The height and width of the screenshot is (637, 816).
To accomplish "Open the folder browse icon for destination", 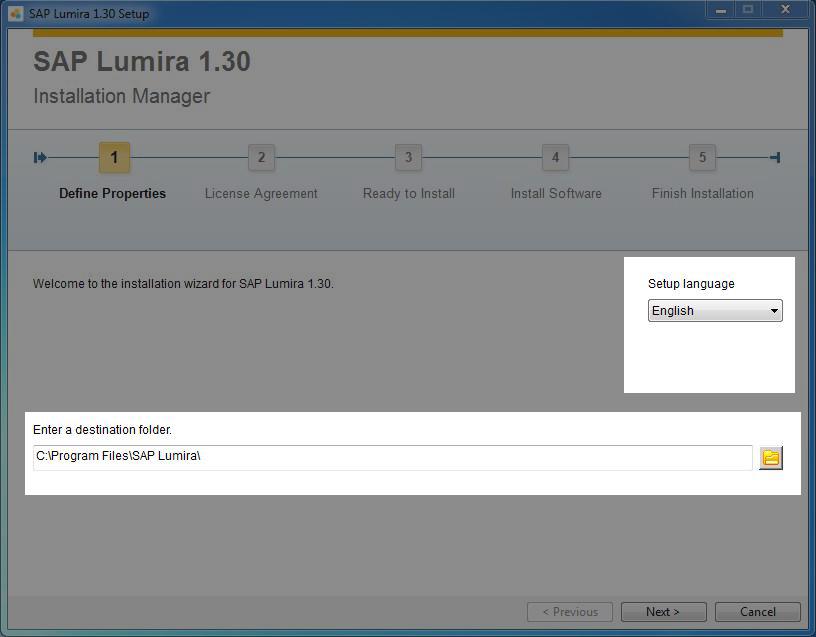I will [770, 457].
